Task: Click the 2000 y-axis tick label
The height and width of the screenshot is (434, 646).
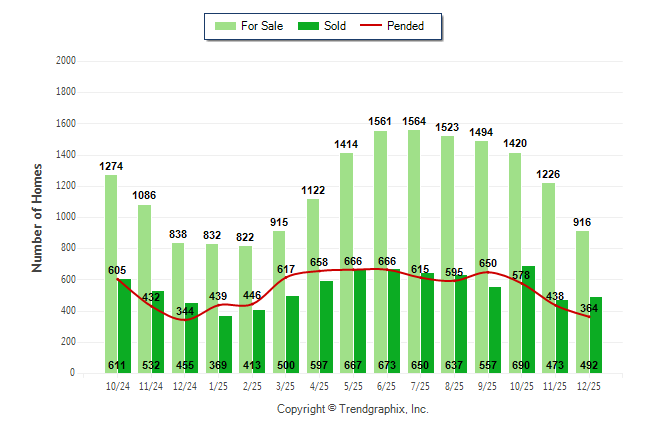Action: coord(65,61)
